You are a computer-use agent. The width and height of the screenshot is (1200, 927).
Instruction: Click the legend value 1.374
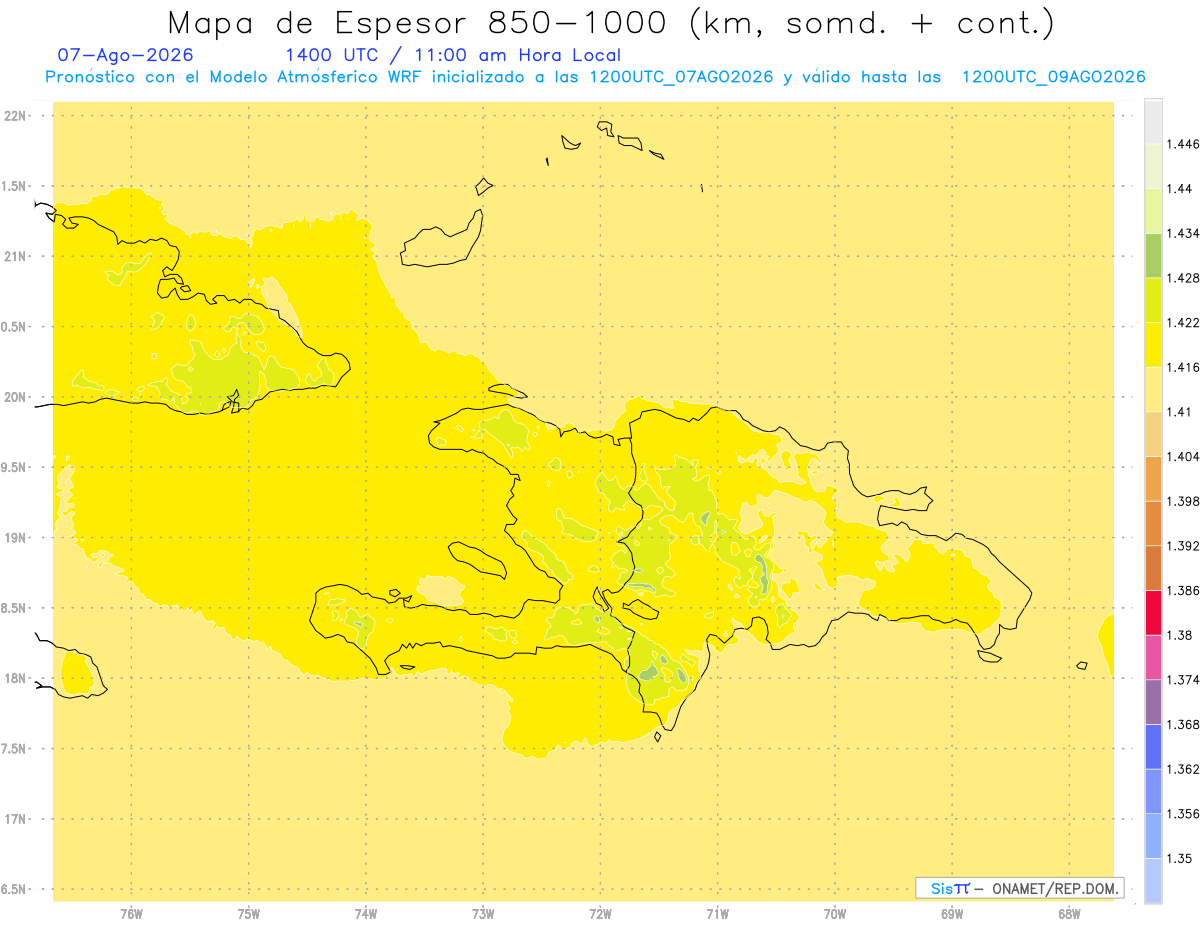pyautogui.click(x=1184, y=680)
